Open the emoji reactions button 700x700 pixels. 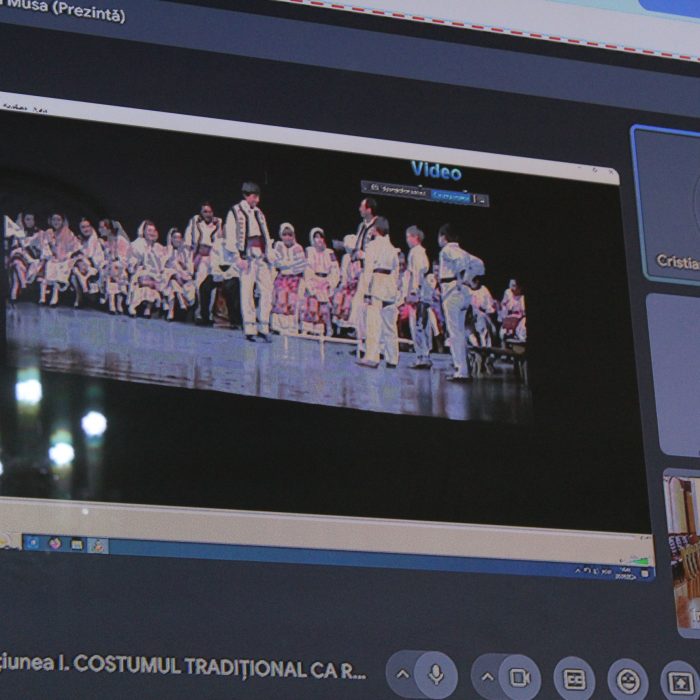627,680
